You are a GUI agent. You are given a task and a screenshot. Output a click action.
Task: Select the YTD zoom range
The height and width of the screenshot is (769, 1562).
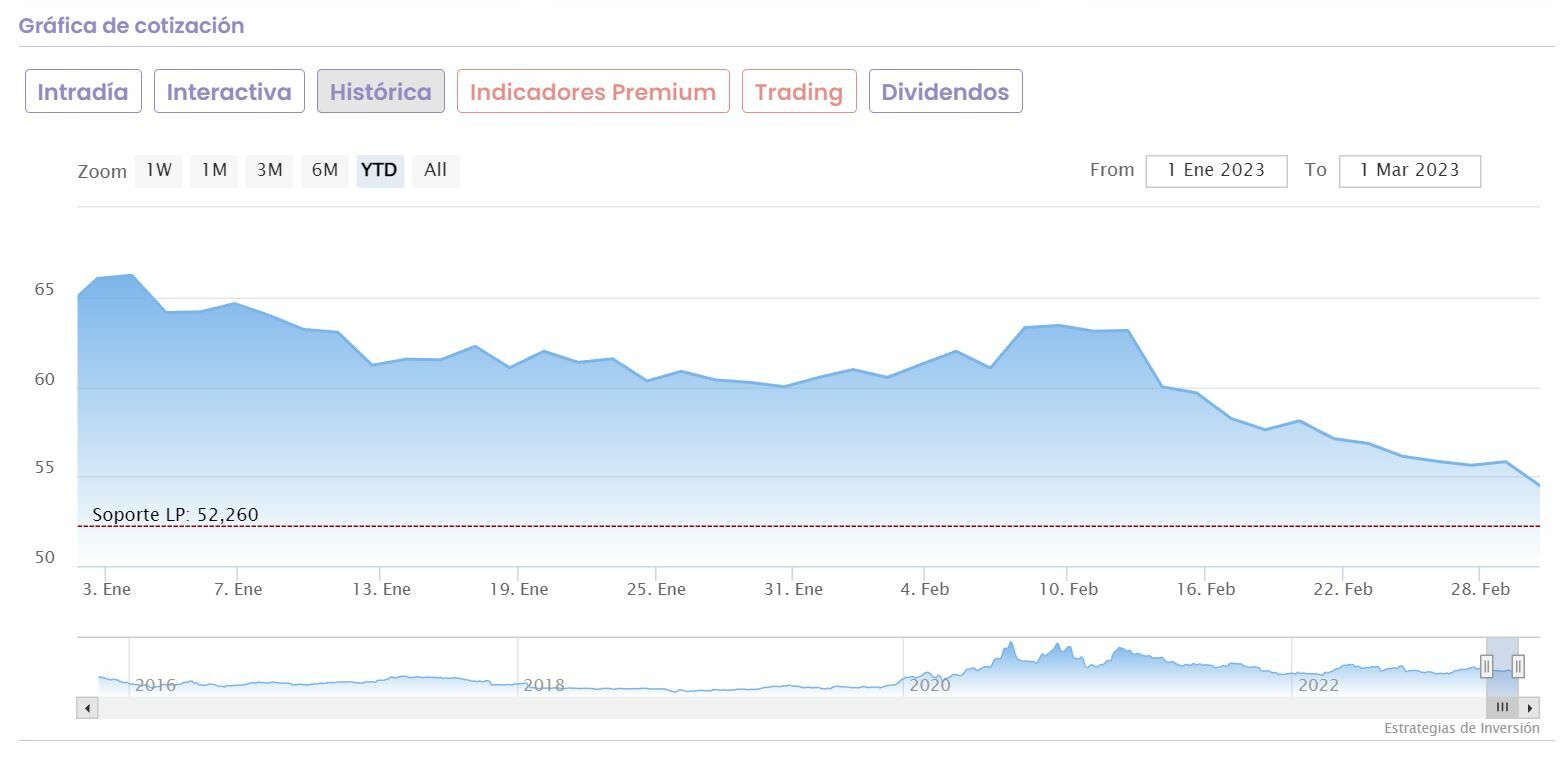380,170
